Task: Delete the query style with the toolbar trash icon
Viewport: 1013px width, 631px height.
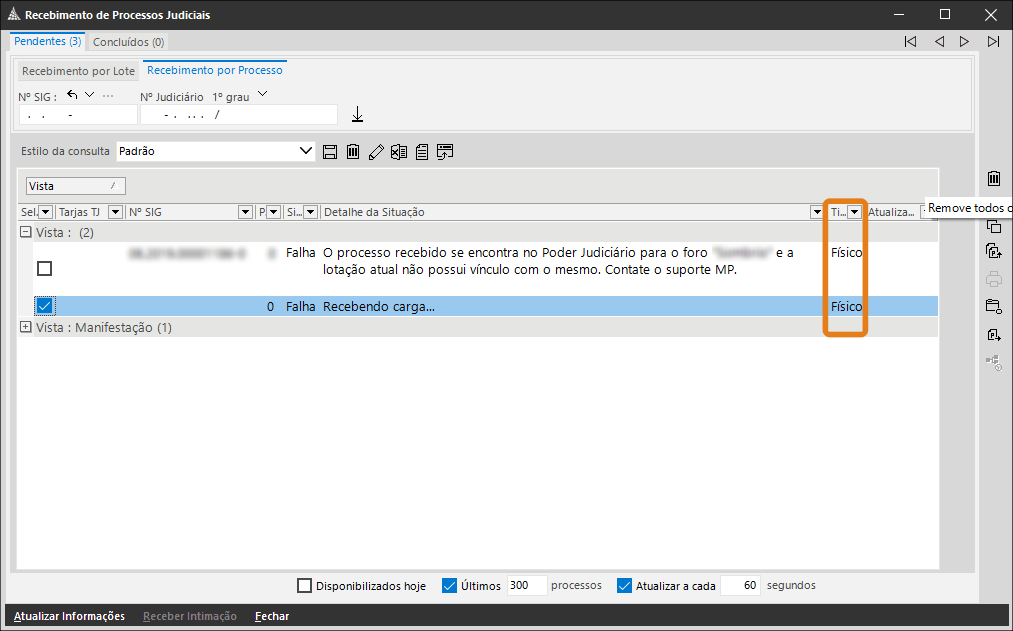Action: 353,152
